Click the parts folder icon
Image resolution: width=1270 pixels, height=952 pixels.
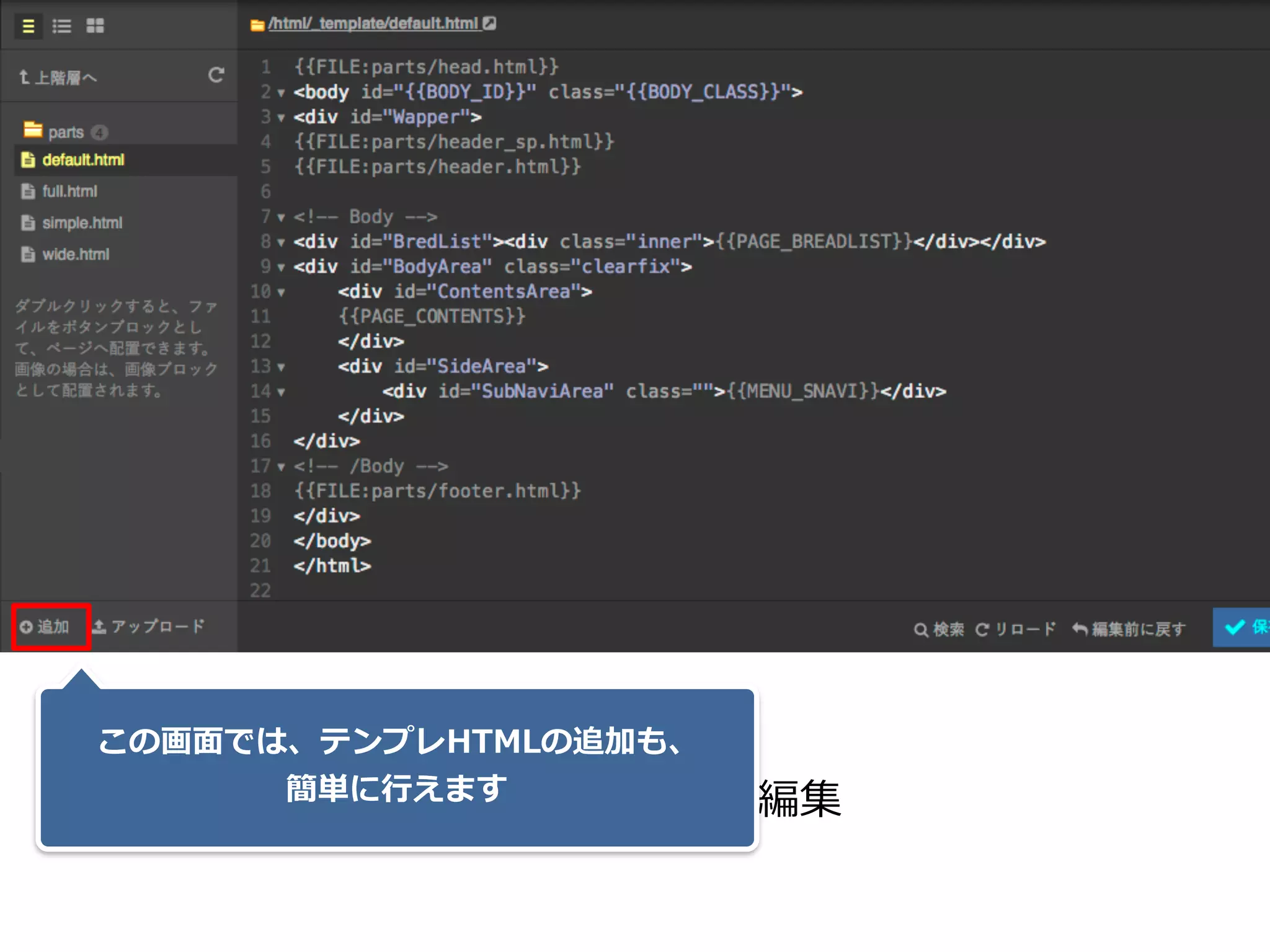pos(32,129)
